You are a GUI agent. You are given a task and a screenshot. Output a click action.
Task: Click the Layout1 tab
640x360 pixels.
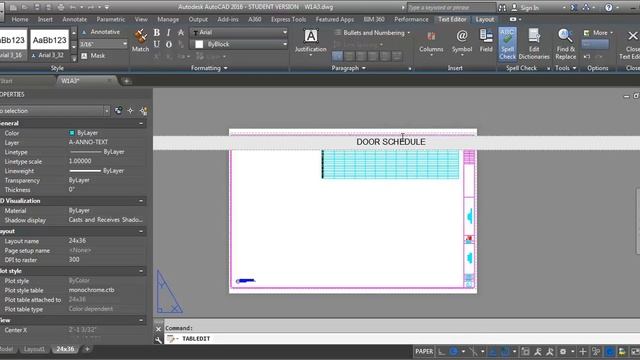tap(33, 349)
